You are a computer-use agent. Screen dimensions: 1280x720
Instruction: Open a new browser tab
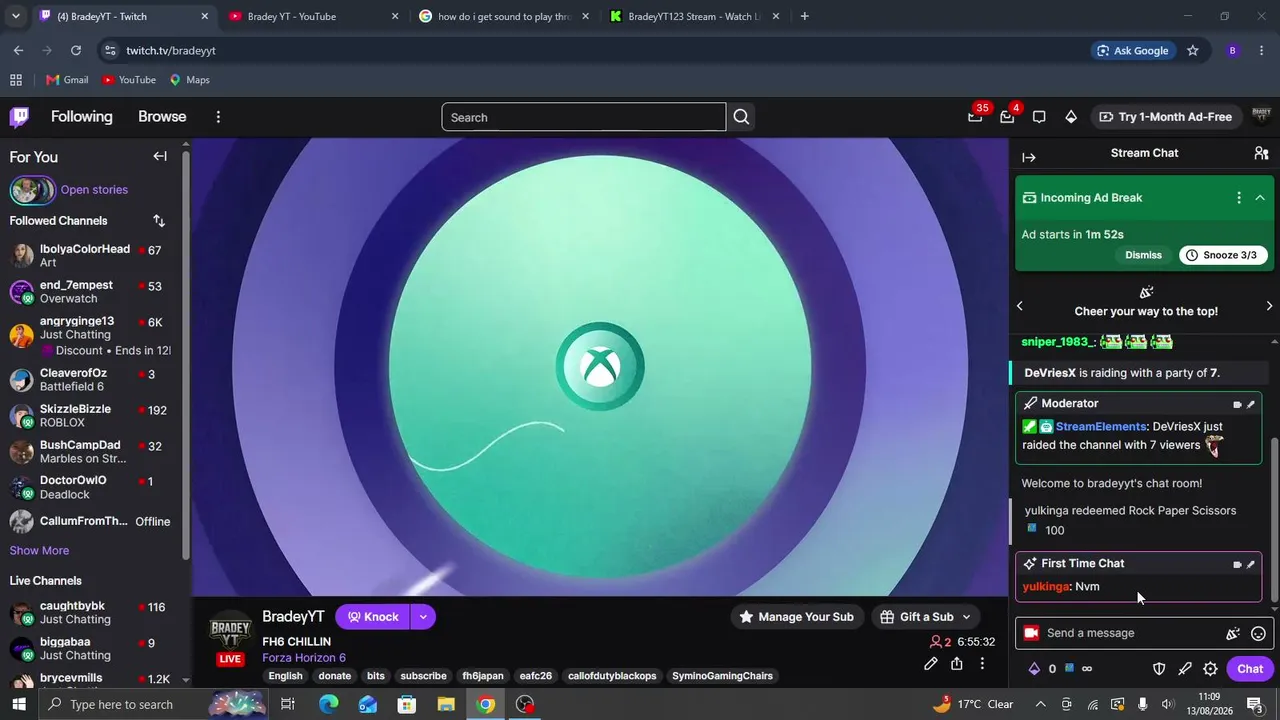click(804, 16)
